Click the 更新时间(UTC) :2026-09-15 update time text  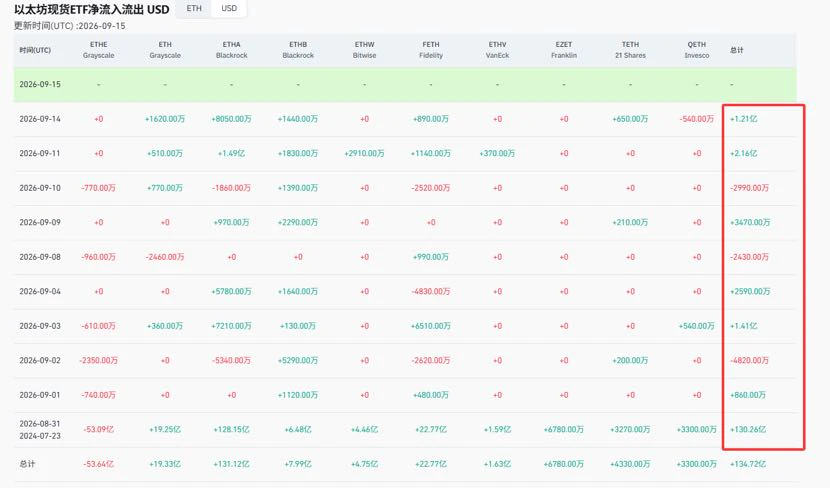click(69, 26)
